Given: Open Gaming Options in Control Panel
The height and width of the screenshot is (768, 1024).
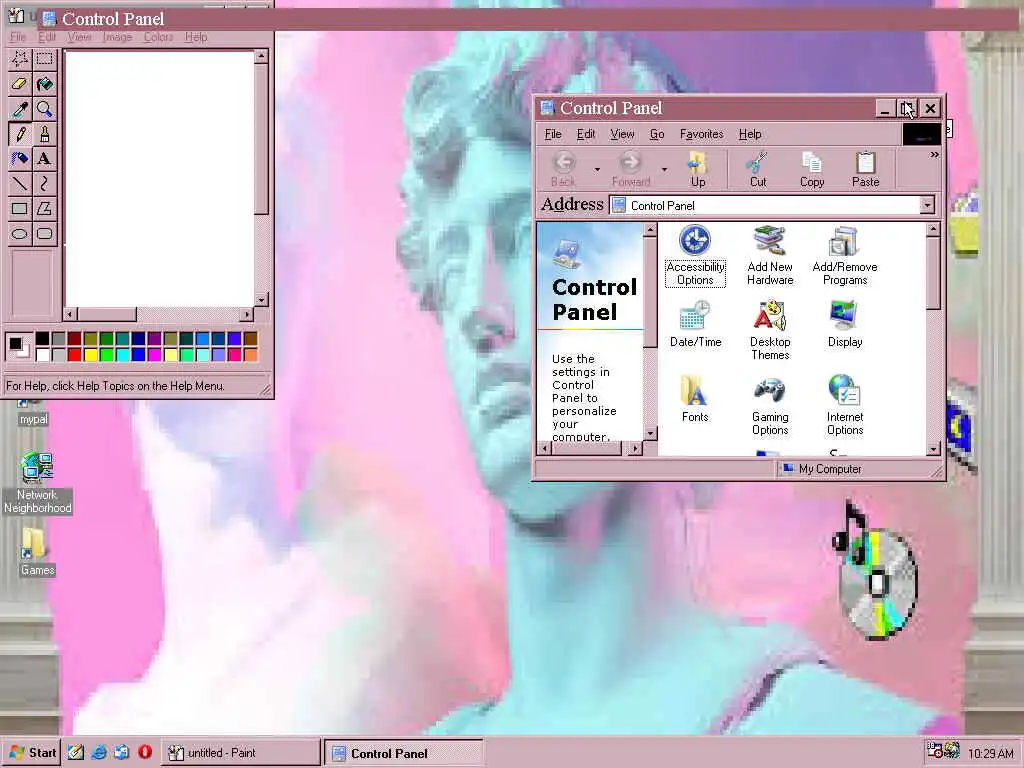Looking at the screenshot, I should click(x=770, y=406).
